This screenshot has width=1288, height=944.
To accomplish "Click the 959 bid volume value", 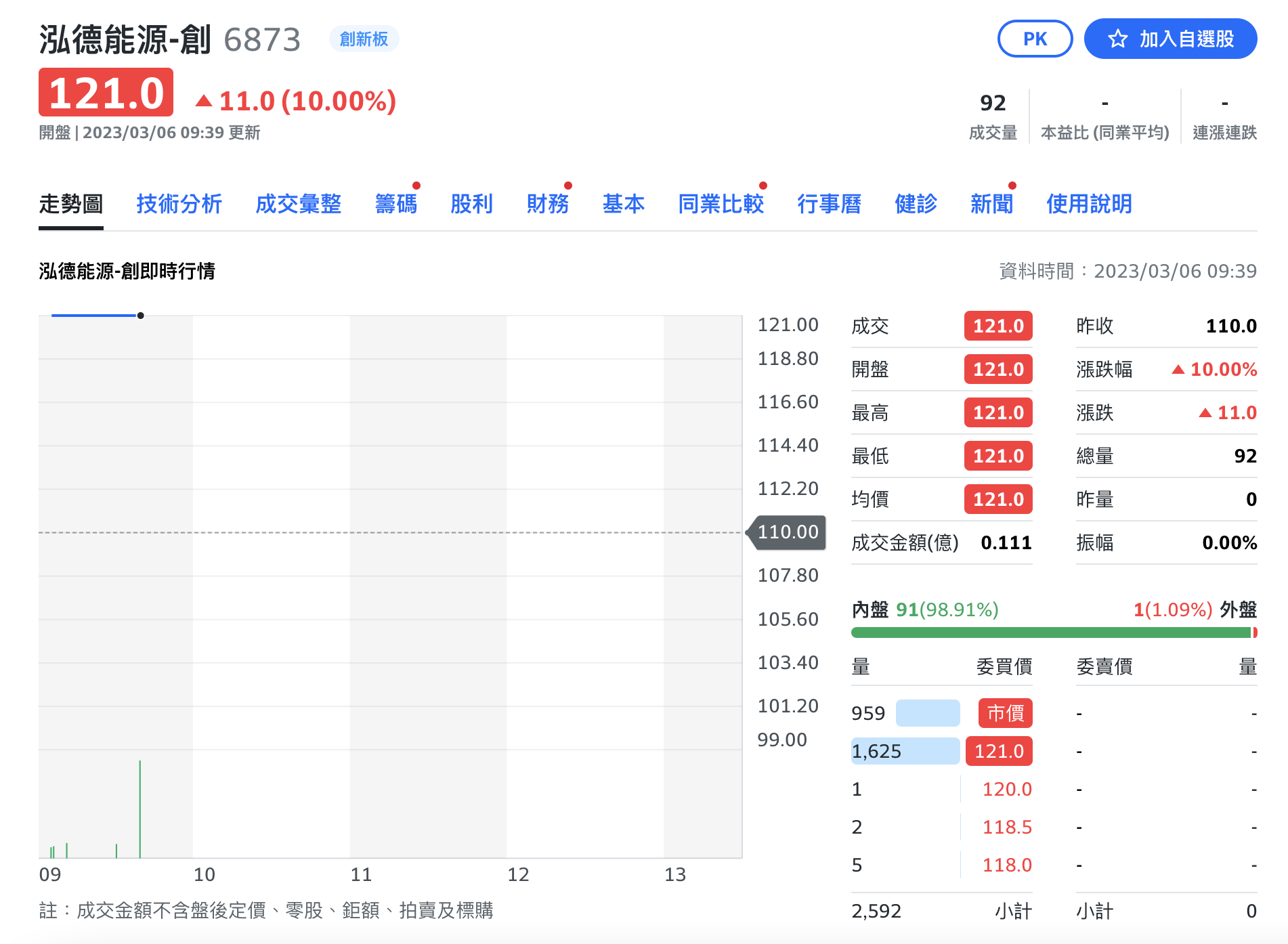I will [x=868, y=713].
